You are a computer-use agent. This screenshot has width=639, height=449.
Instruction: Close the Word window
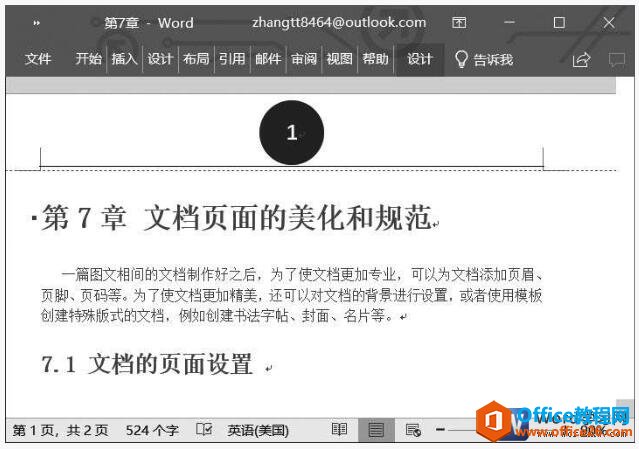click(x=609, y=22)
